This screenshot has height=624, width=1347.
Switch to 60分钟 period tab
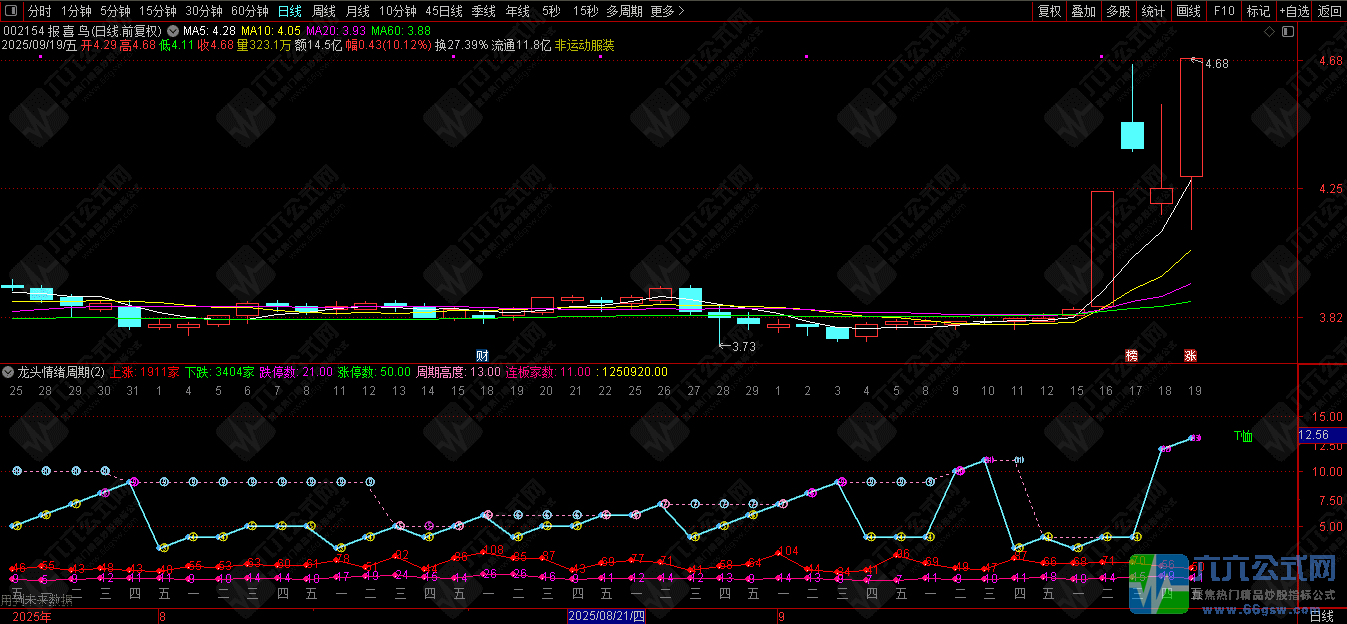[250, 11]
